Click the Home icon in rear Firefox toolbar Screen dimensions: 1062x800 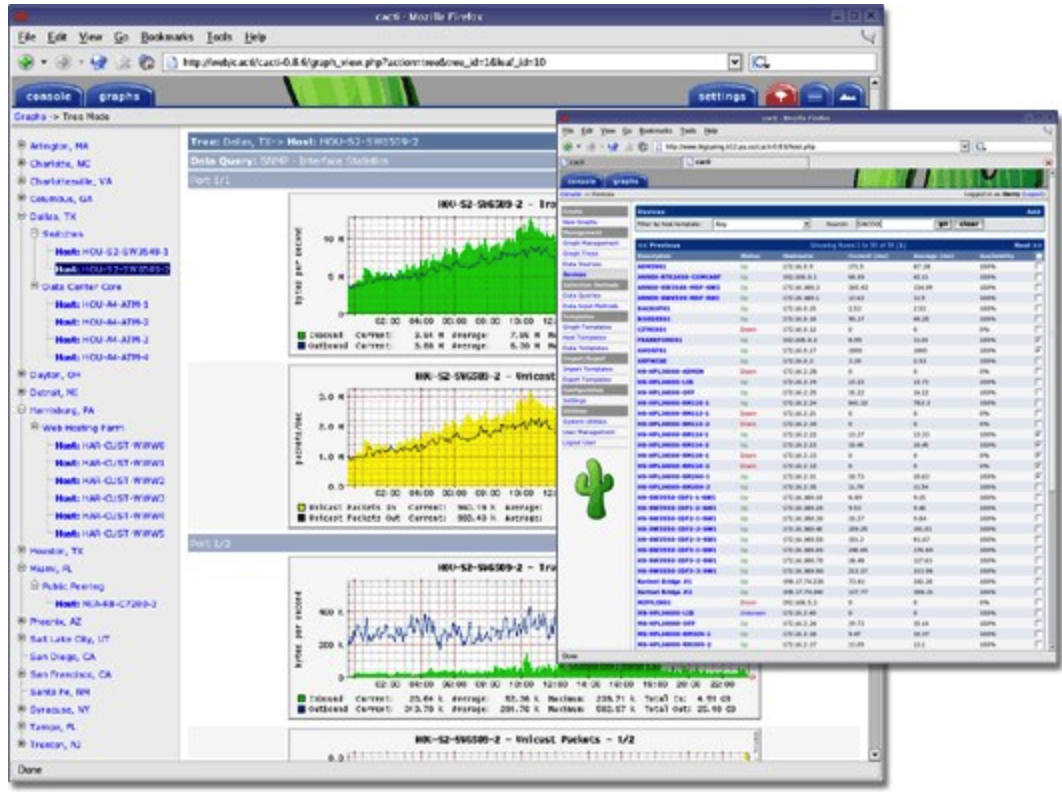tap(146, 62)
